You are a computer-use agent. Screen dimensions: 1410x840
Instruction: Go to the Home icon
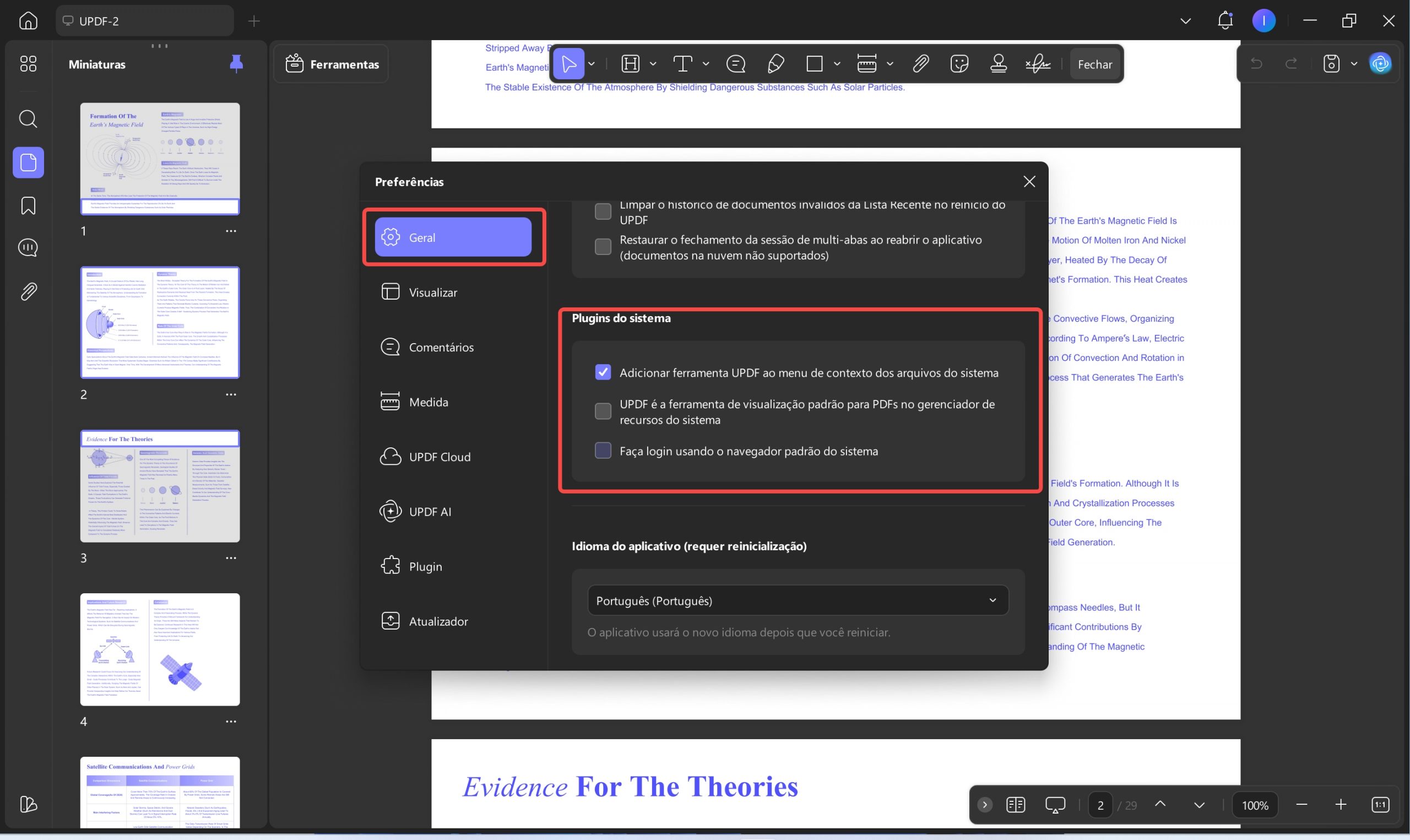coord(28,21)
